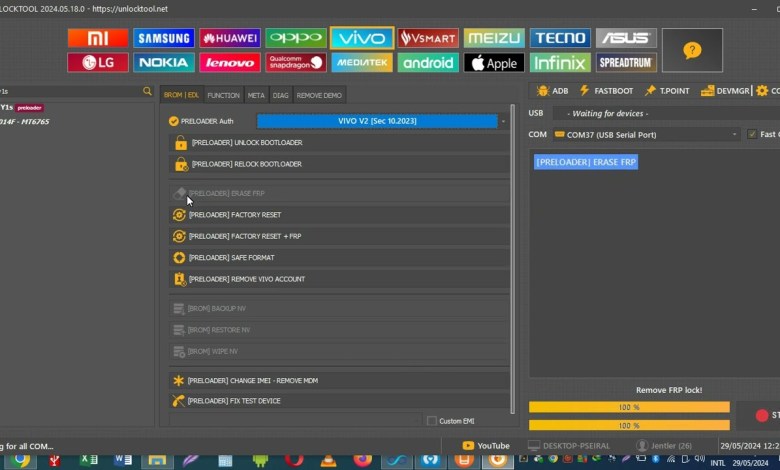Select the Samsung brand icon
The width and height of the screenshot is (780, 470).
pyautogui.click(x=164, y=38)
